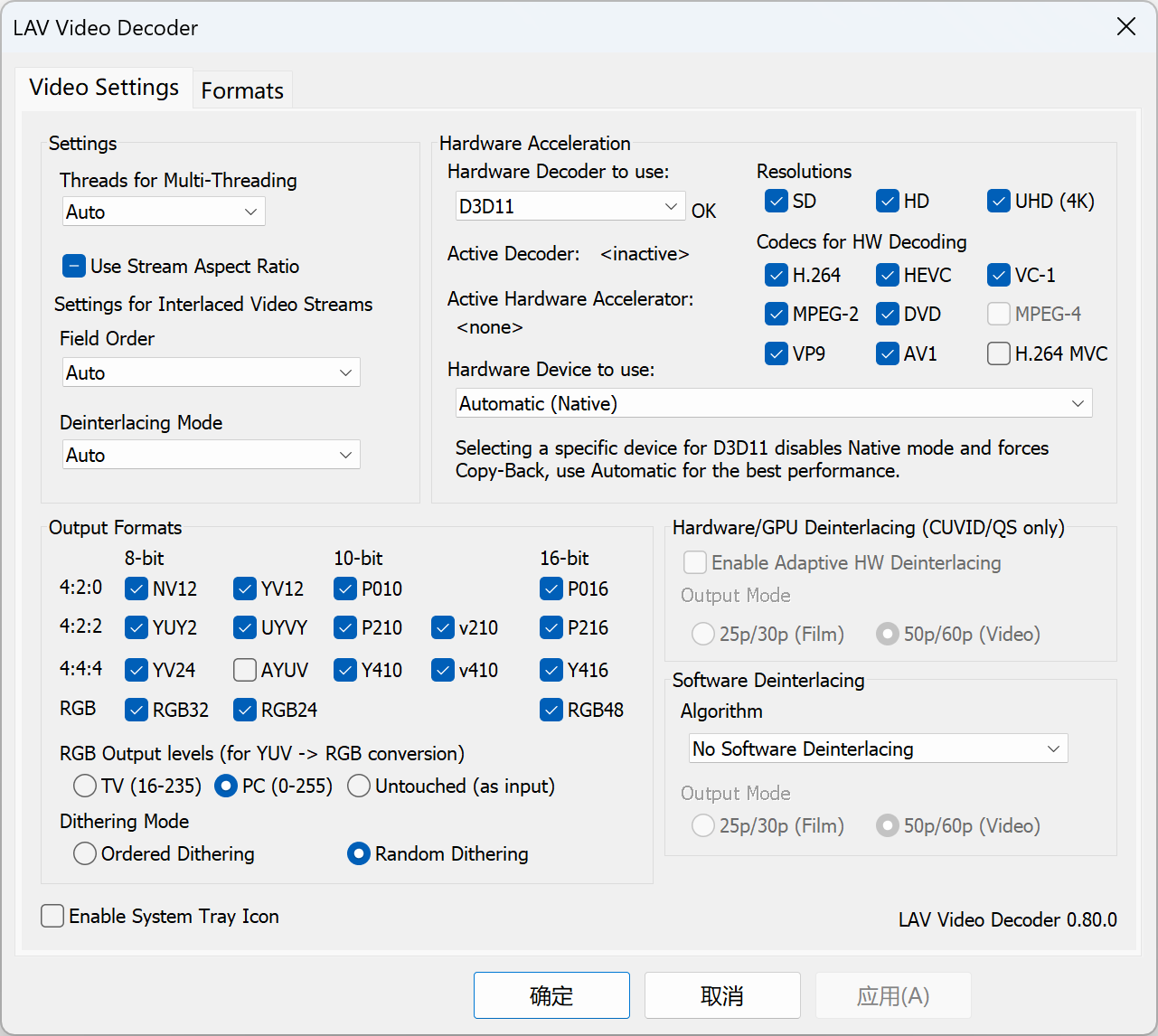Open the Software Deinterlacing Algorithm dropdown
This screenshot has height=1036, width=1158.
click(877, 749)
